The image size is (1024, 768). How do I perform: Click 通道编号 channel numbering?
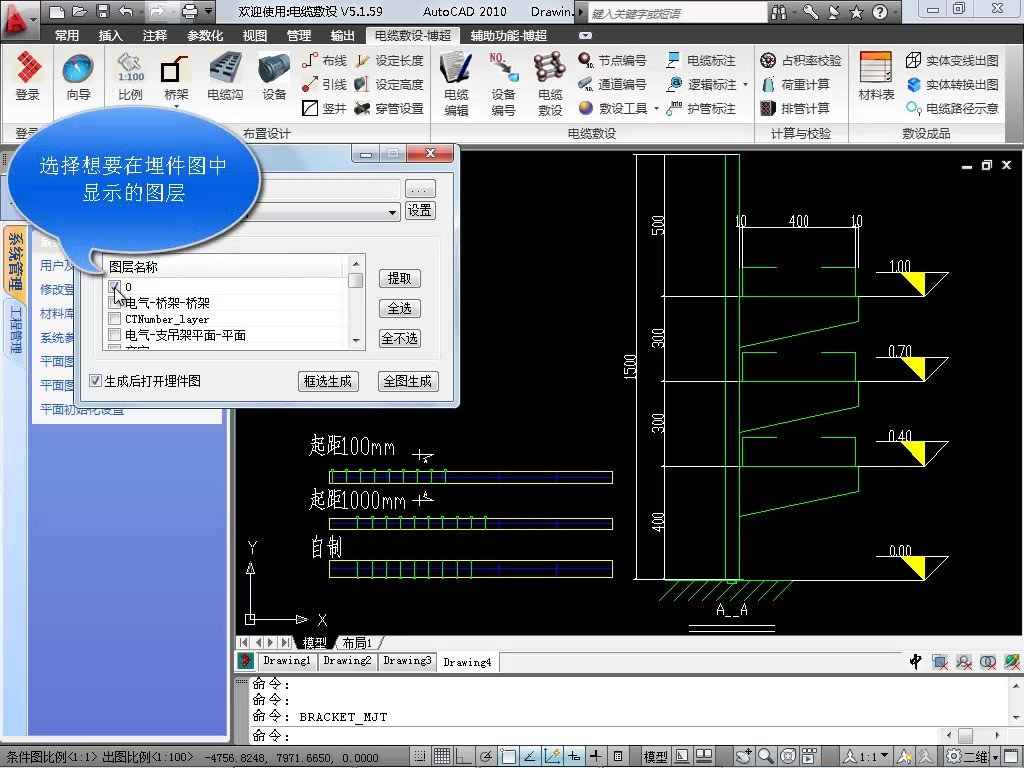613,84
